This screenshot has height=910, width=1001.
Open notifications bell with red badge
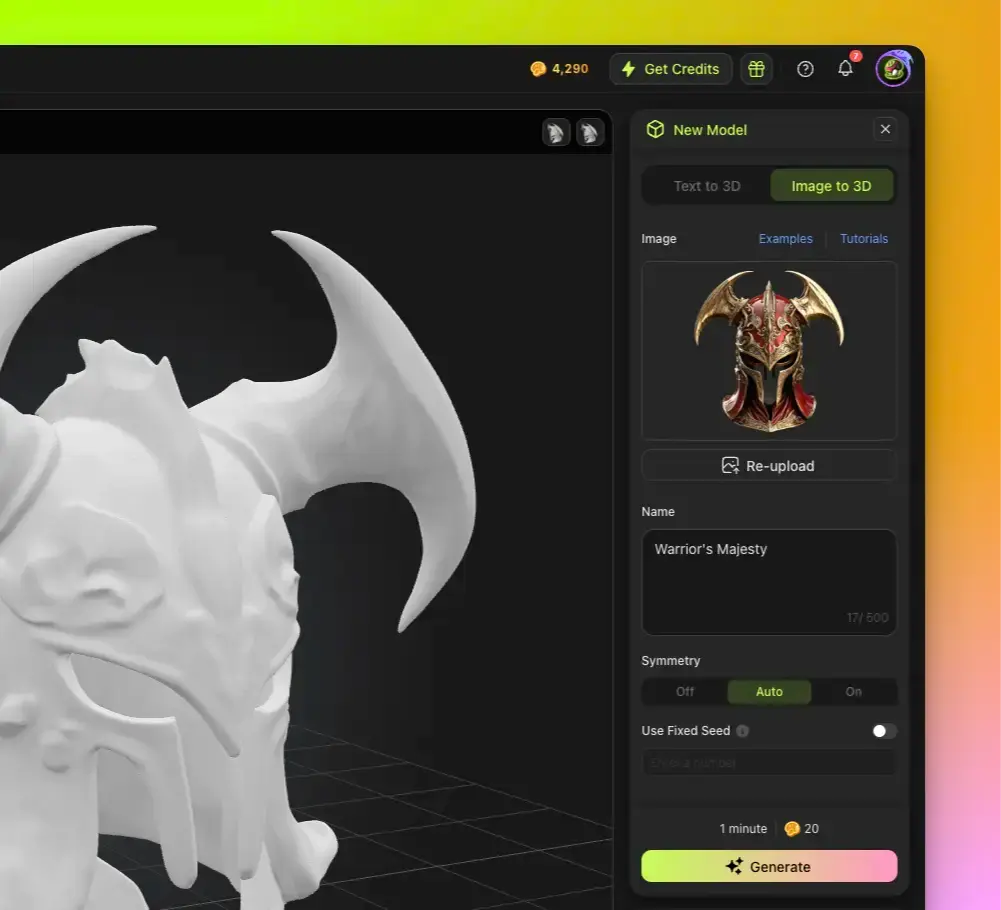846,68
